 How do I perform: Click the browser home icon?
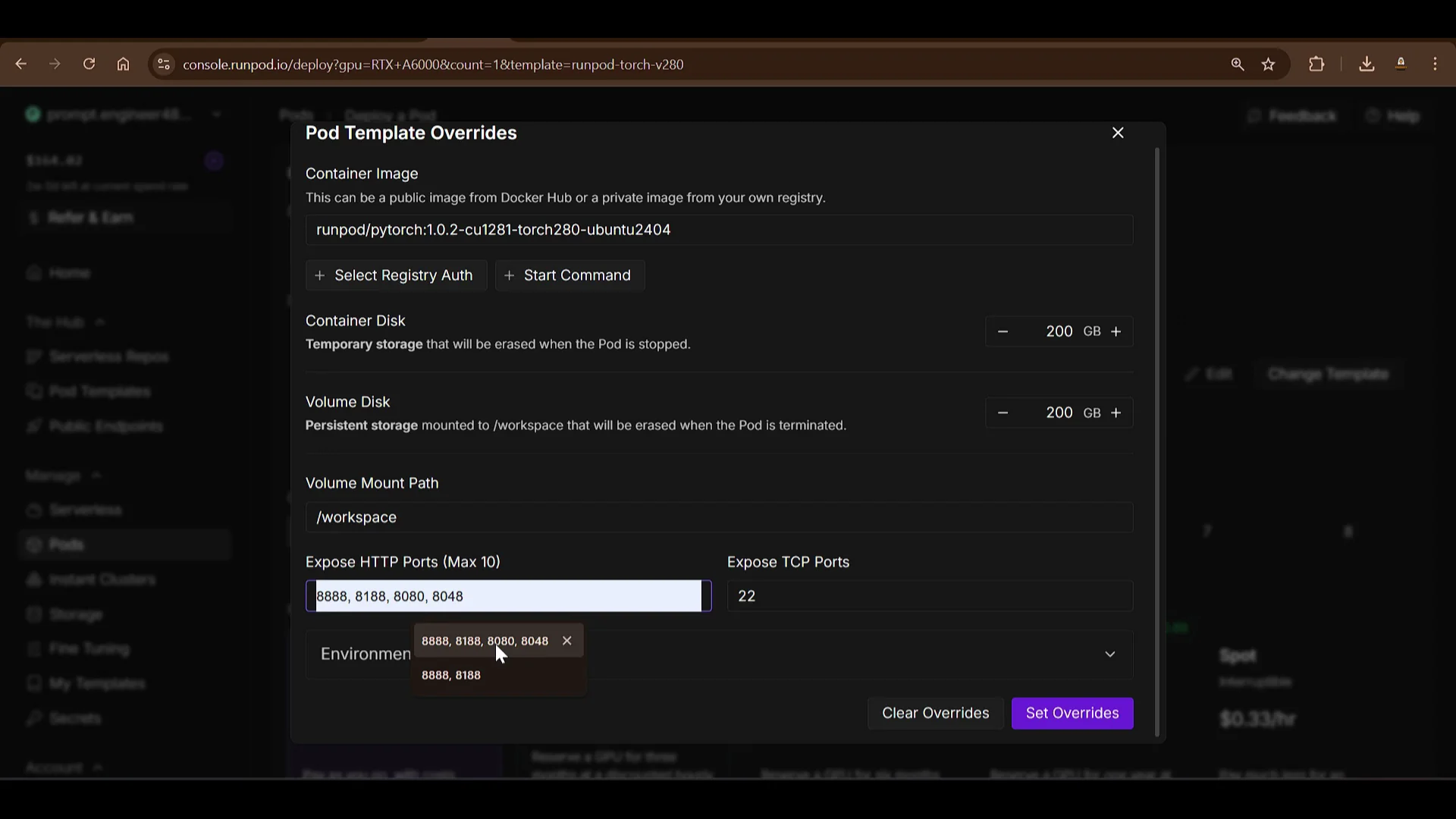pyautogui.click(x=123, y=64)
